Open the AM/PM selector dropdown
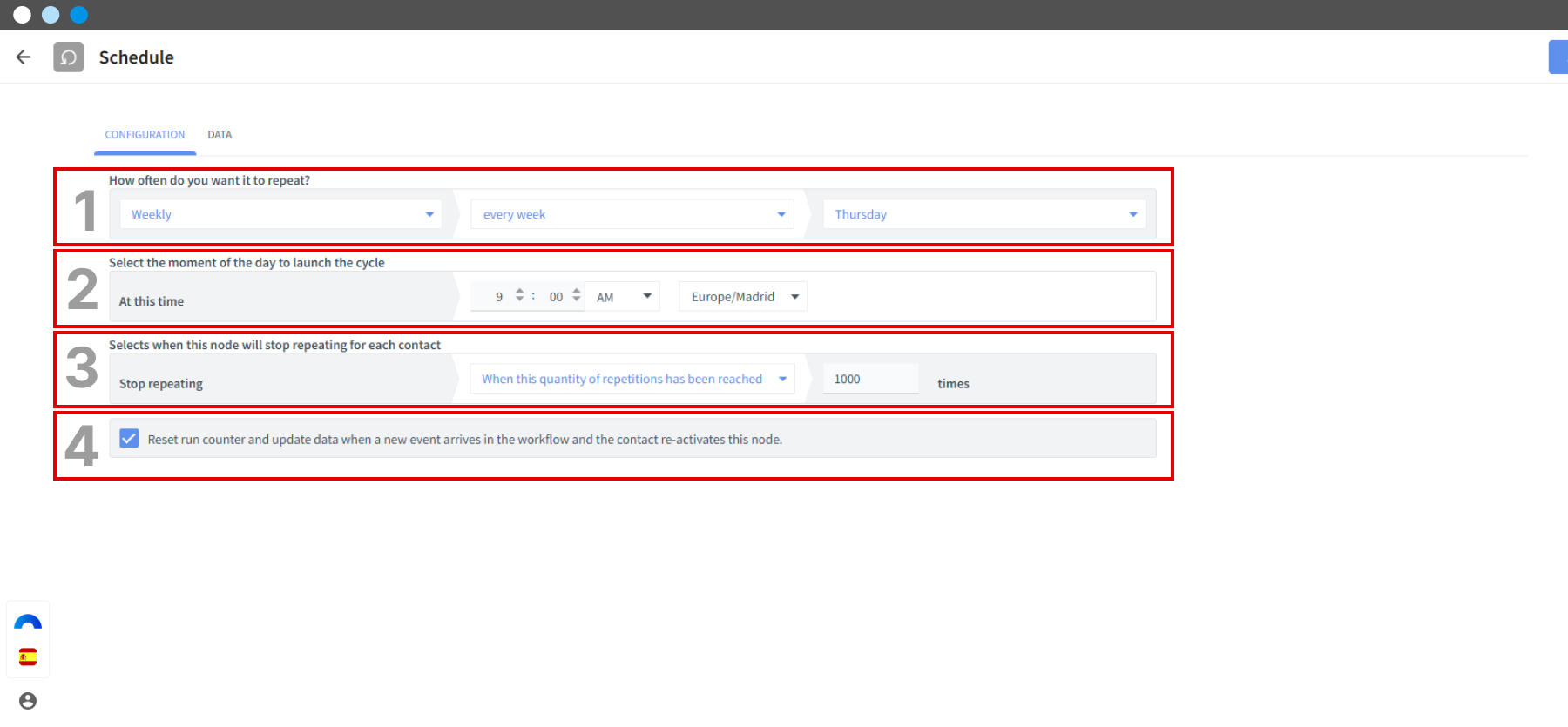Image resolution: width=1568 pixels, height=727 pixels. [x=623, y=297]
